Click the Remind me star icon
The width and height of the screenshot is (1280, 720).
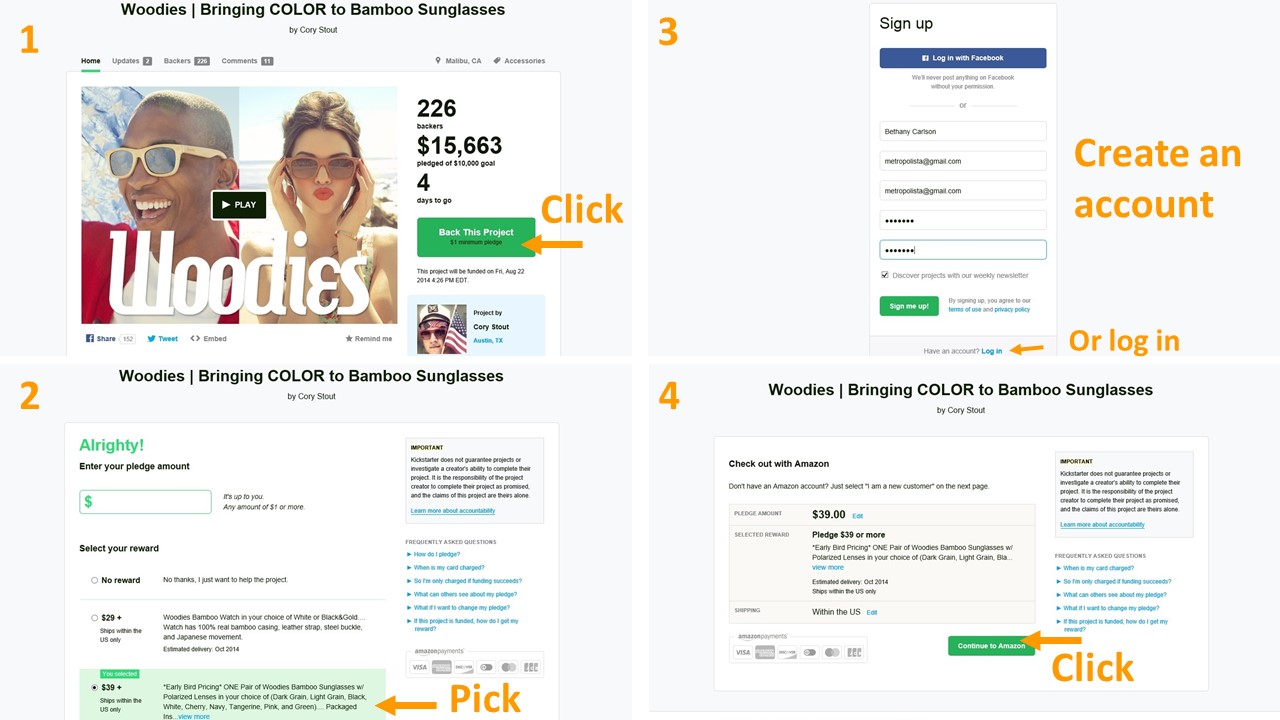pyautogui.click(x=349, y=339)
